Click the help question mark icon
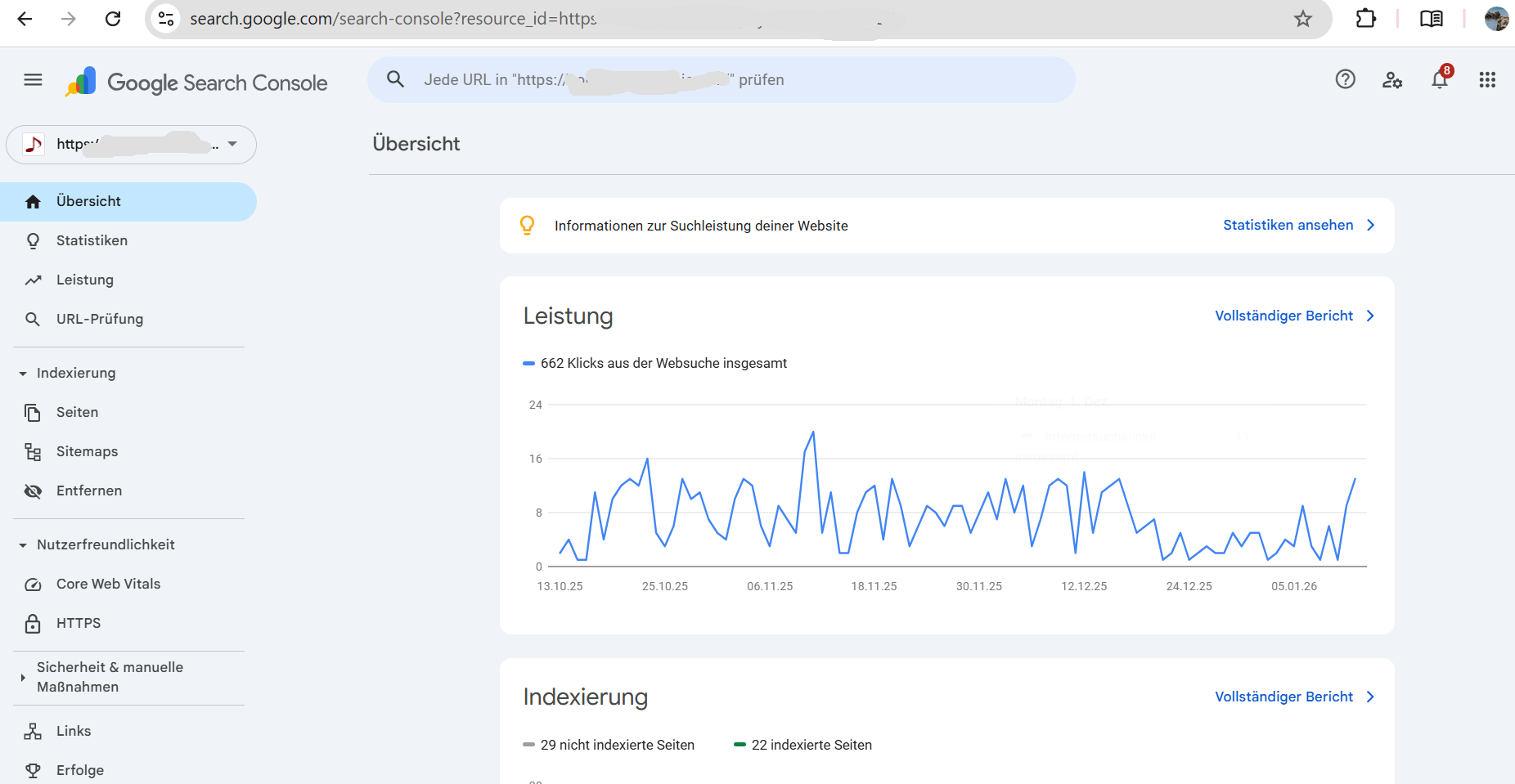Viewport: 1515px width, 784px height. 1345,79
